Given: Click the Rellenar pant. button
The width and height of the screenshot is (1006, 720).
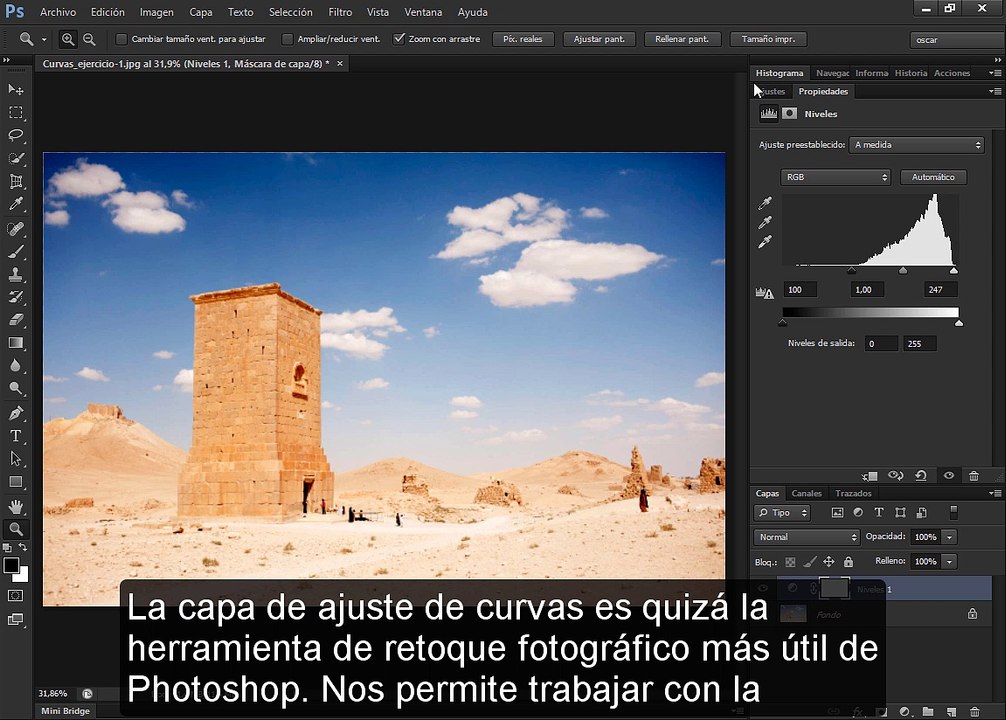Looking at the screenshot, I should coord(682,39).
